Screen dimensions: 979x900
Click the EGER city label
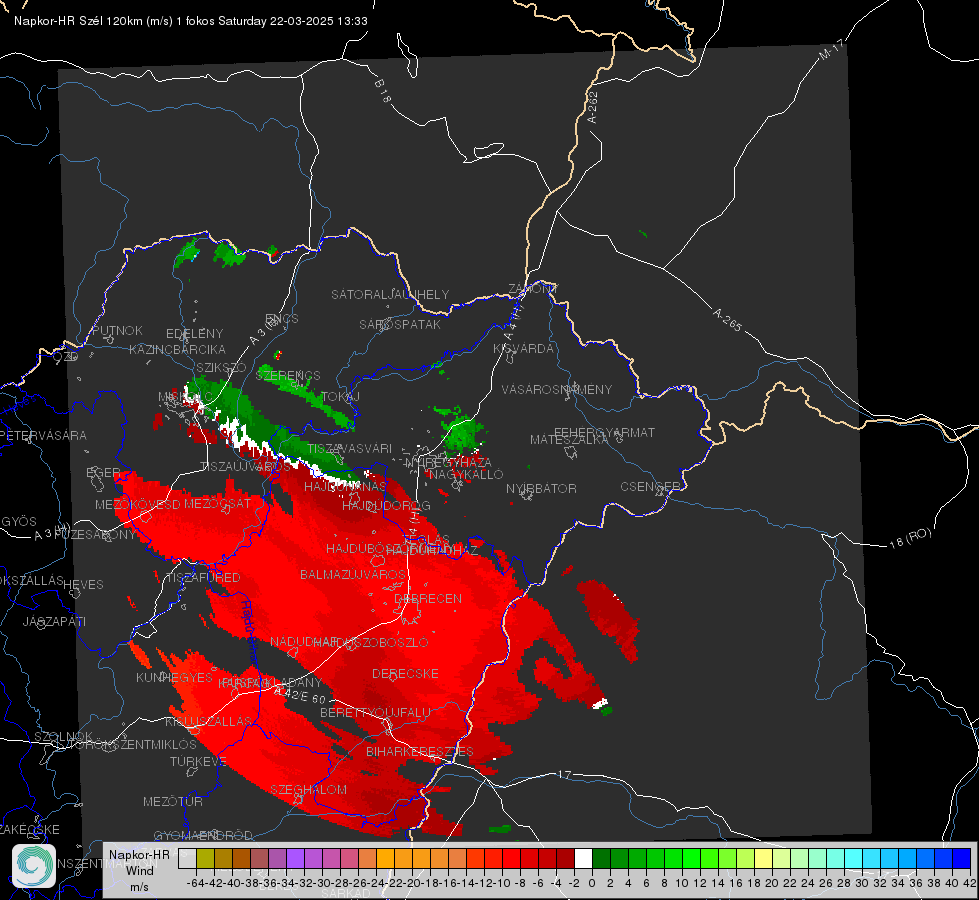click(103, 473)
